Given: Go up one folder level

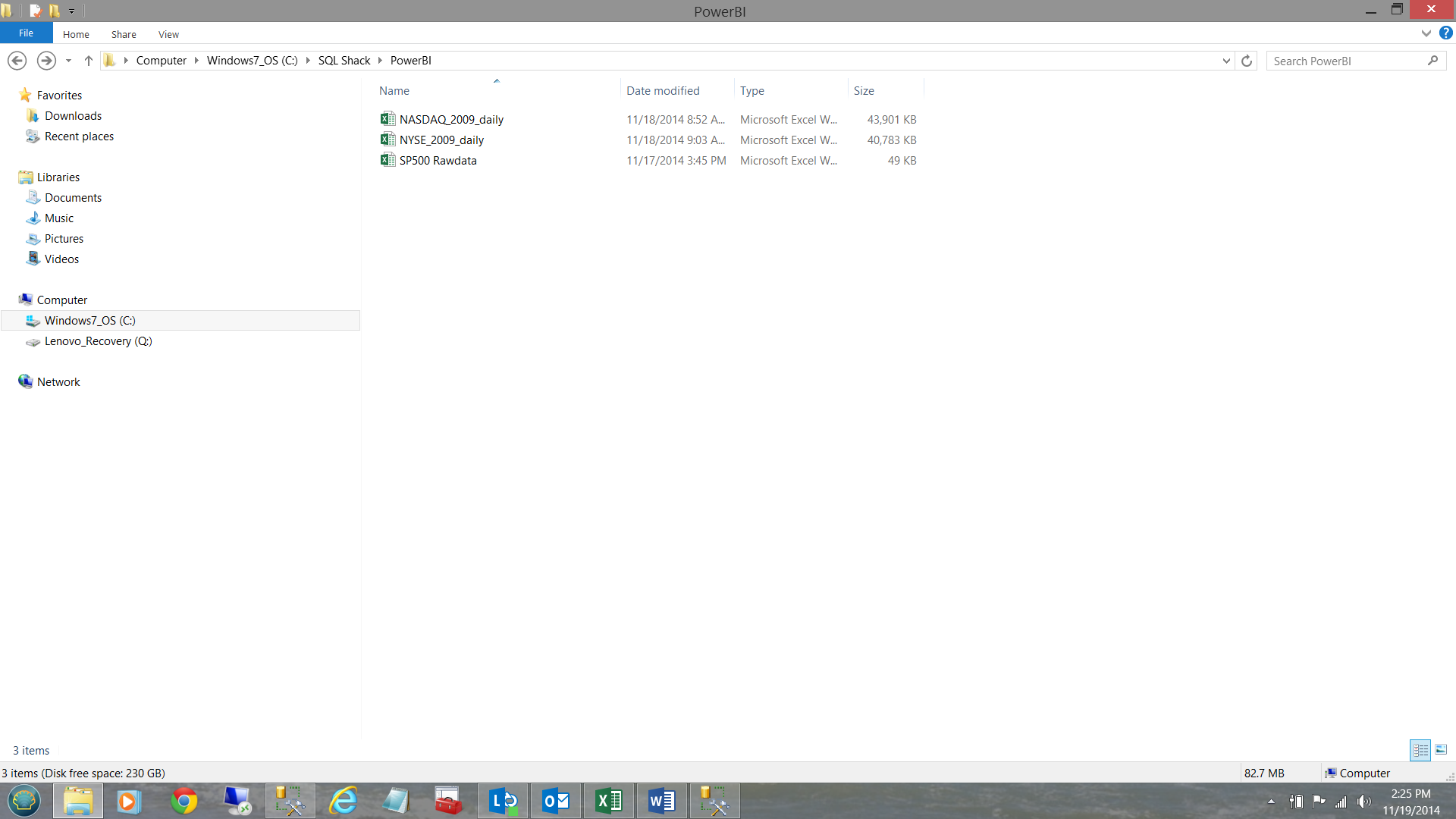Looking at the screenshot, I should point(89,61).
